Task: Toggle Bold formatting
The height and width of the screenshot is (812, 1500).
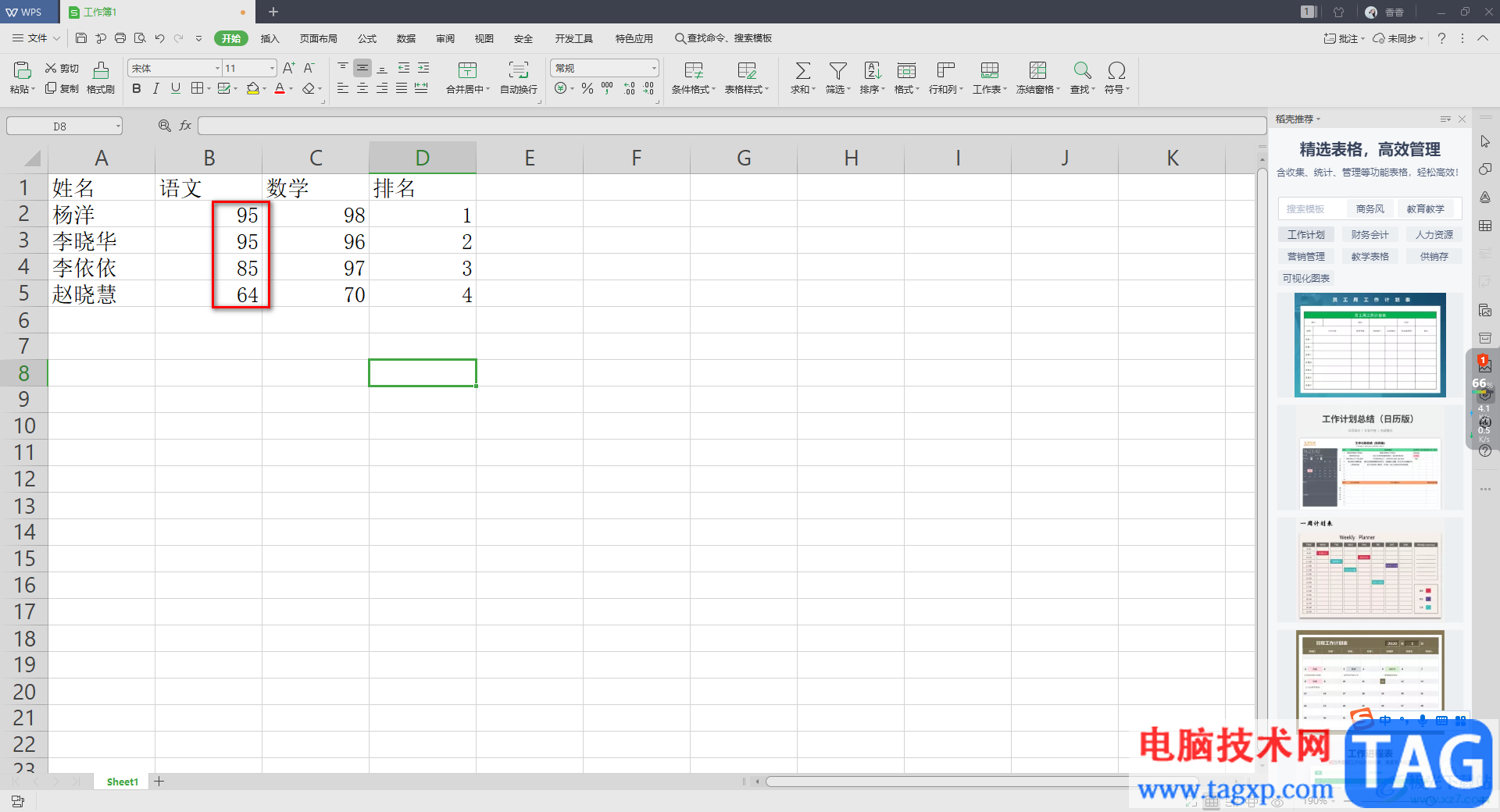Action: coord(137,89)
